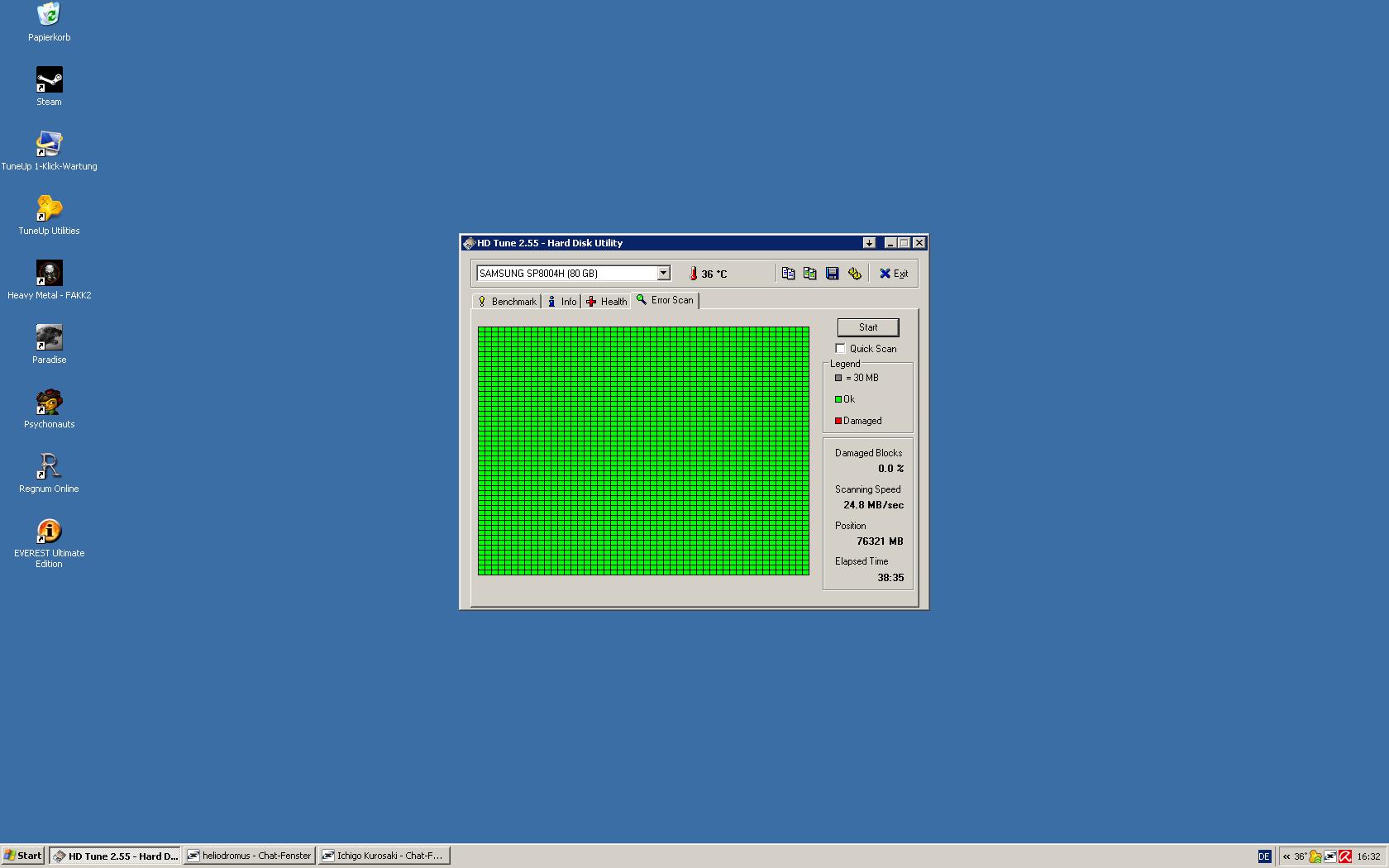This screenshot has height=868, width=1389.
Task: Select the TuneUp Utilities desktop icon
Action: click(49, 216)
